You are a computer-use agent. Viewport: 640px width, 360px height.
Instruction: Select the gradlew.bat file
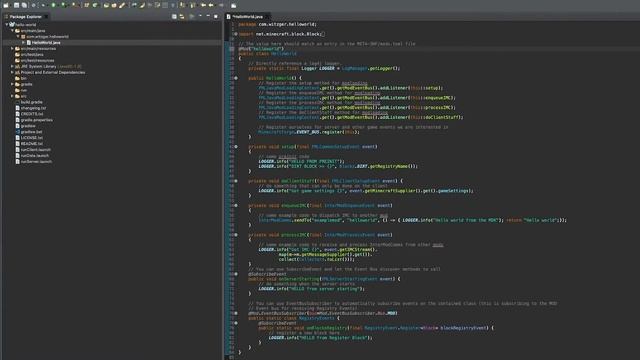pyautogui.click(x=29, y=132)
